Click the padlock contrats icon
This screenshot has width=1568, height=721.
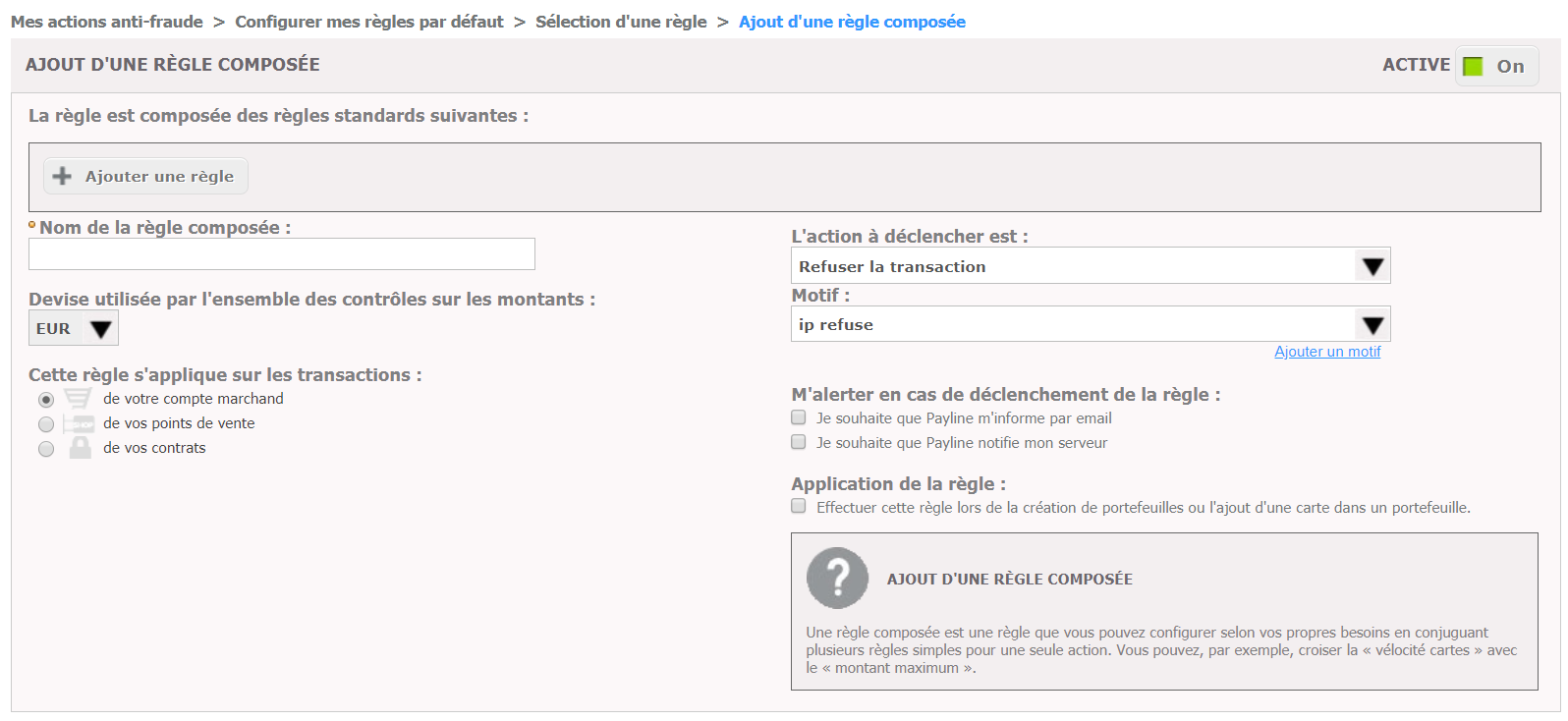81,448
